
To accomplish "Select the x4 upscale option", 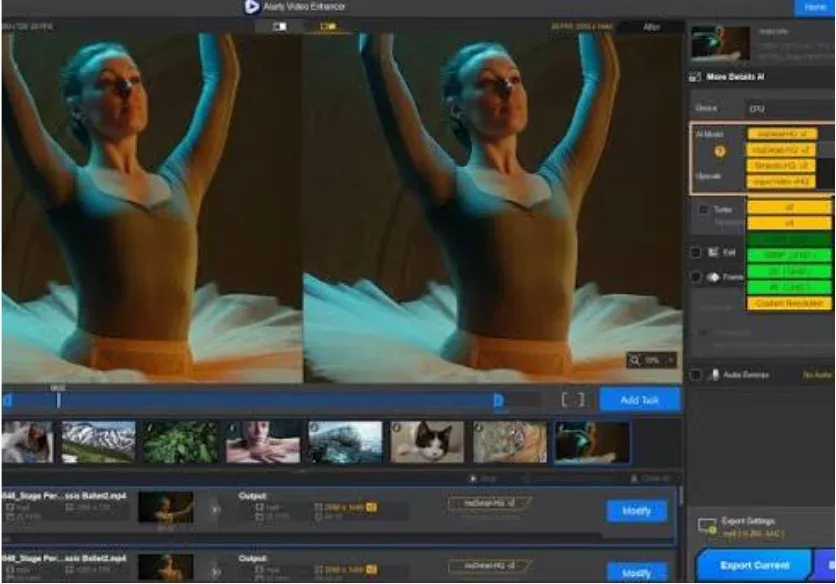I will (x=789, y=223).
